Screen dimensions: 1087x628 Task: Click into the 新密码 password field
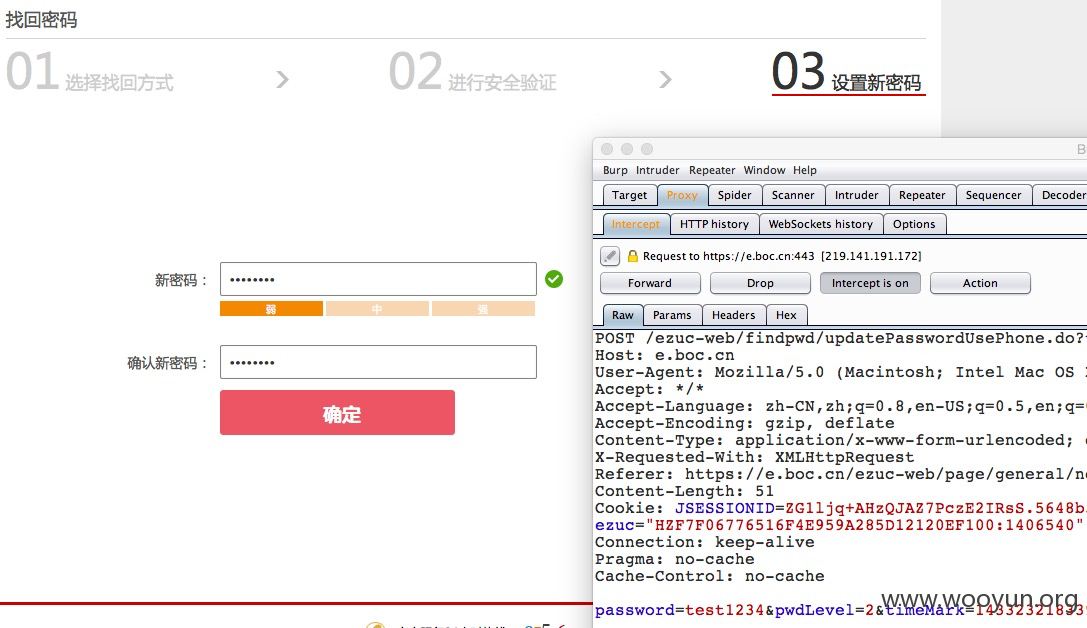click(379, 279)
